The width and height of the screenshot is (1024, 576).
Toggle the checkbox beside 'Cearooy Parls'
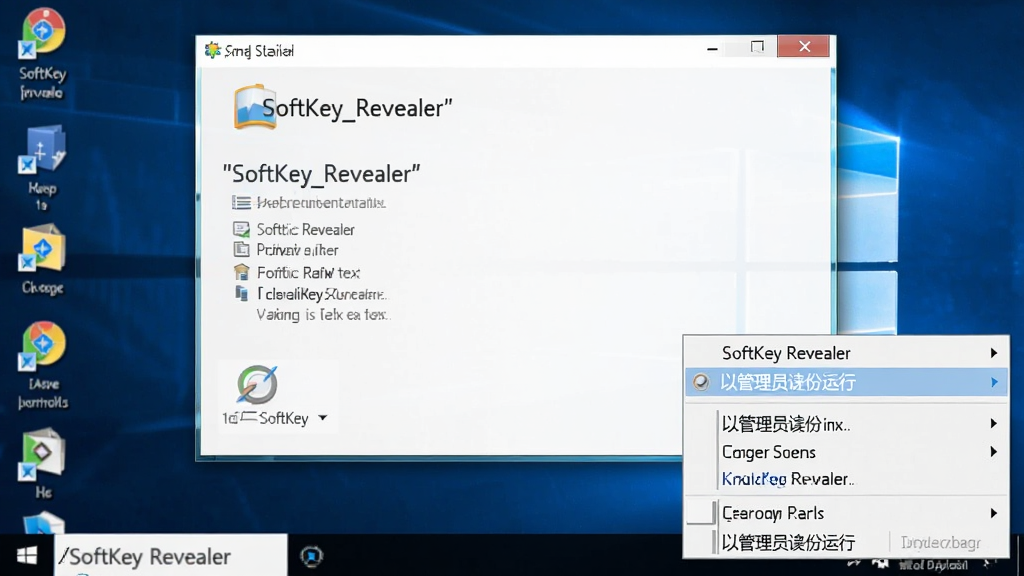(701, 513)
